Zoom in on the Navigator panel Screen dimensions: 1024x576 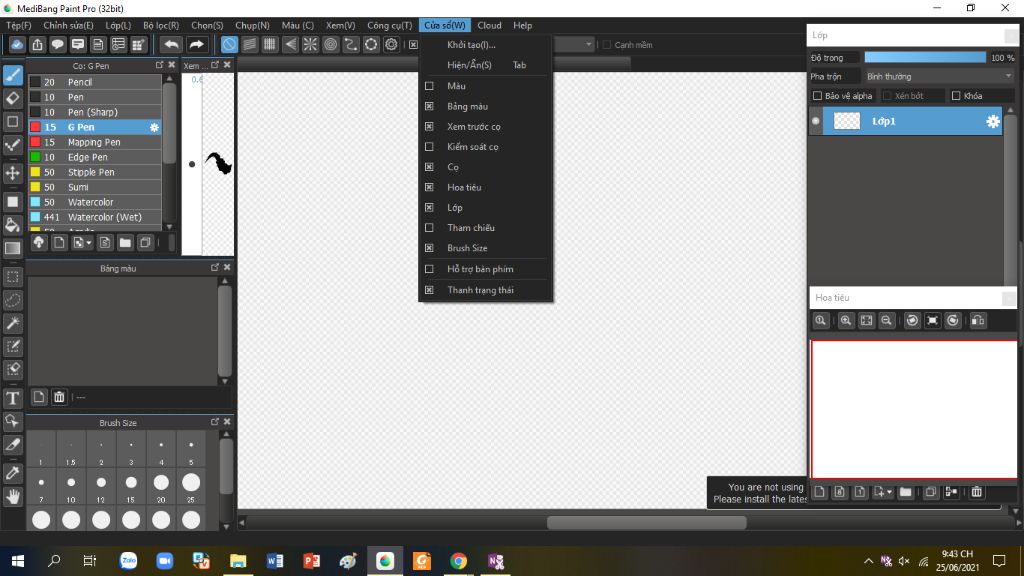pos(846,320)
